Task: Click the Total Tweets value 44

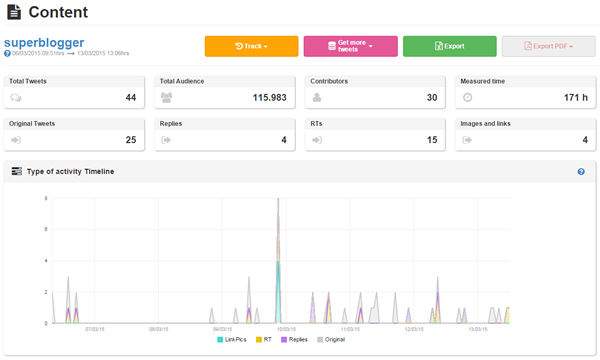Action: pos(131,98)
